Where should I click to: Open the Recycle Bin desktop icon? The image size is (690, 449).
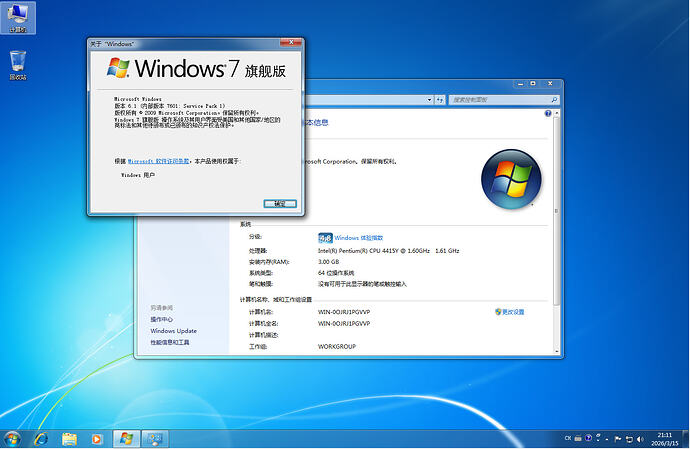[x=18, y=65]
